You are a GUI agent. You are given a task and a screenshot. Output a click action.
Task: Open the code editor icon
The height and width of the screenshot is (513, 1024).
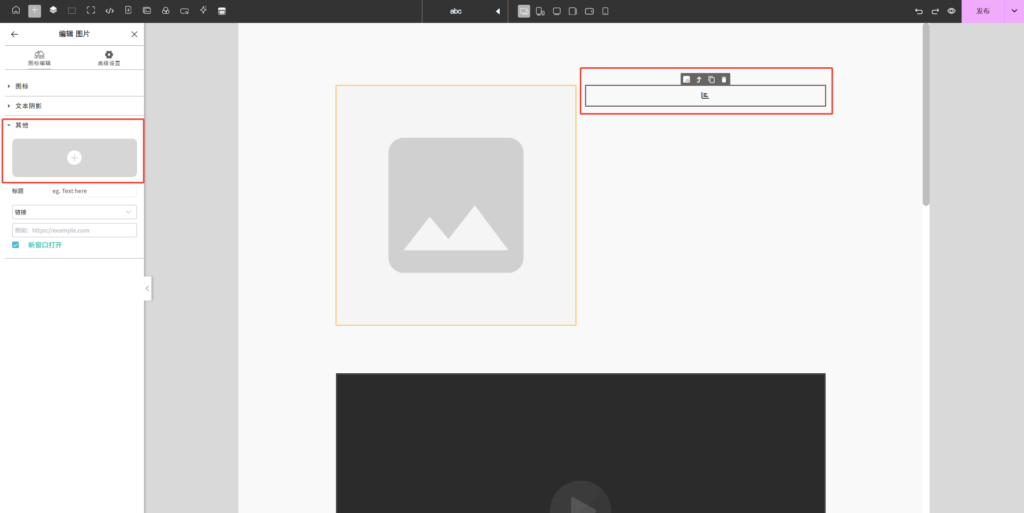pos(109,11)
